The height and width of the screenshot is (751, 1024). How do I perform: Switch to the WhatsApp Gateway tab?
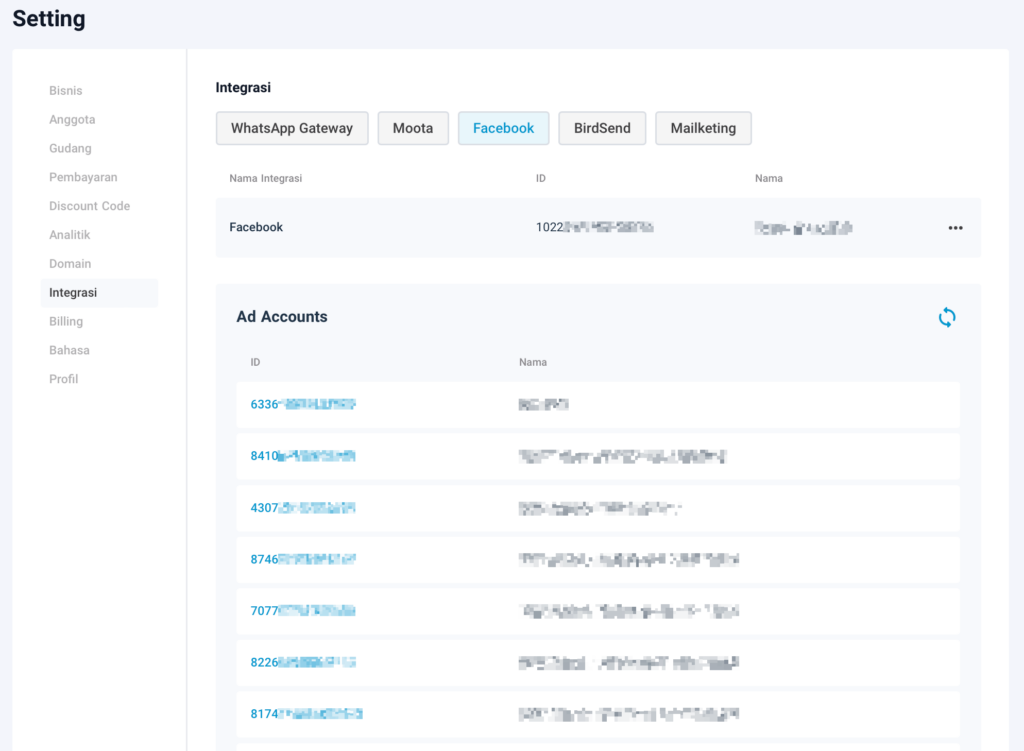tap(292, 128)
